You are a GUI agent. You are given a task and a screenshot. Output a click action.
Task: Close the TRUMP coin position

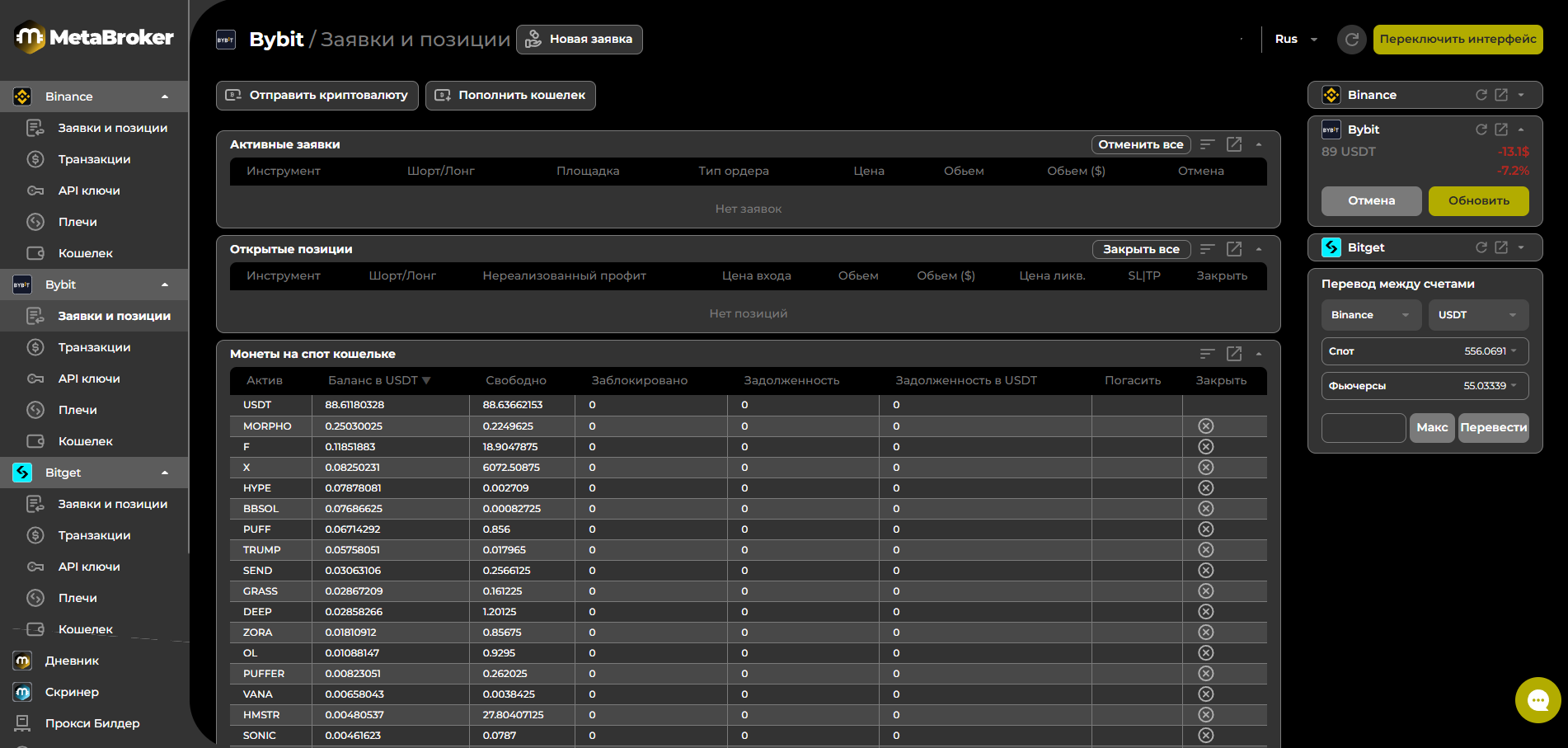(1205, 550)
